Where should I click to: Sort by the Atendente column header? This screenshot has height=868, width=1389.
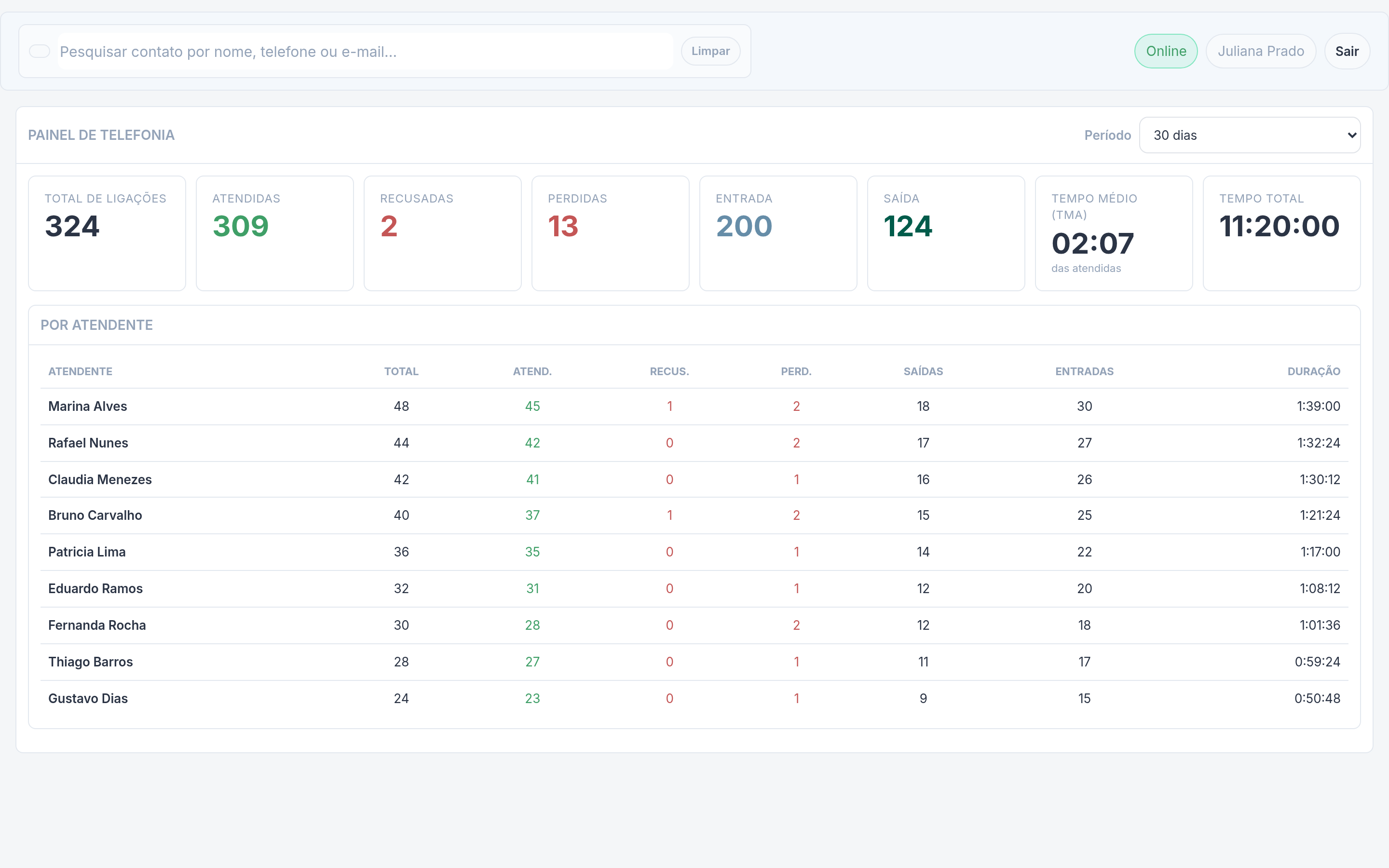[81, 371]
